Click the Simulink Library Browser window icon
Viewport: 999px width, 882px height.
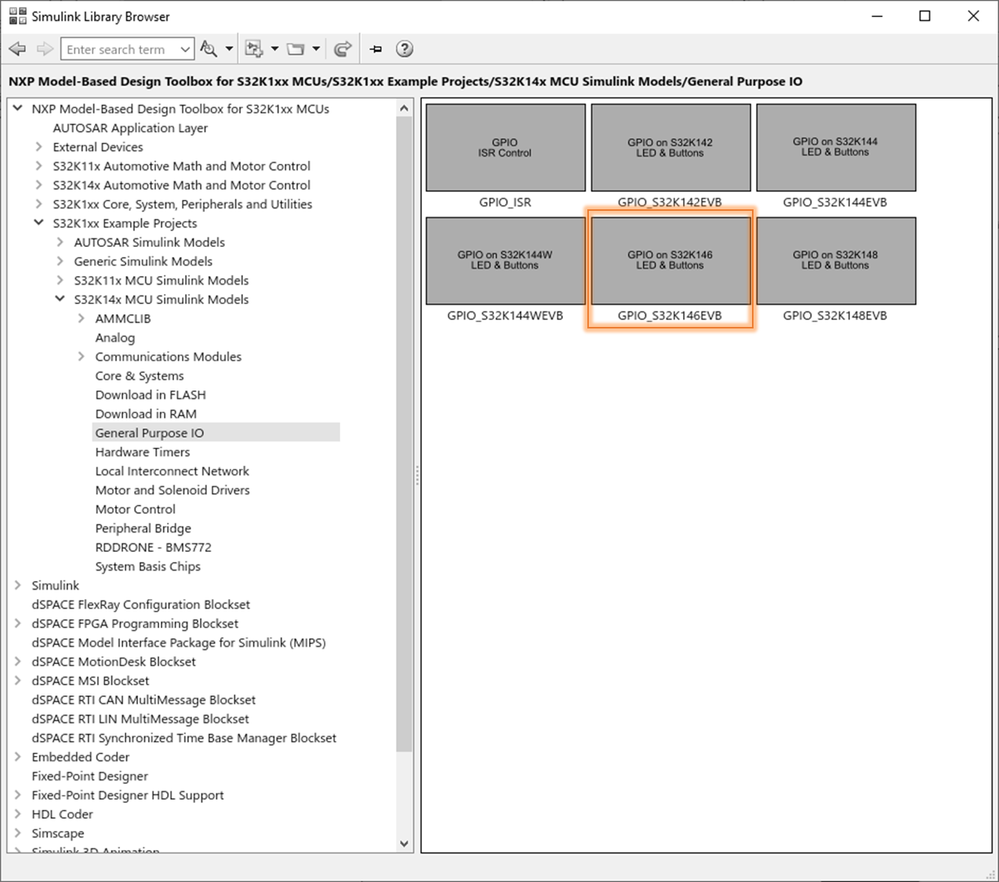pos(18,16)
